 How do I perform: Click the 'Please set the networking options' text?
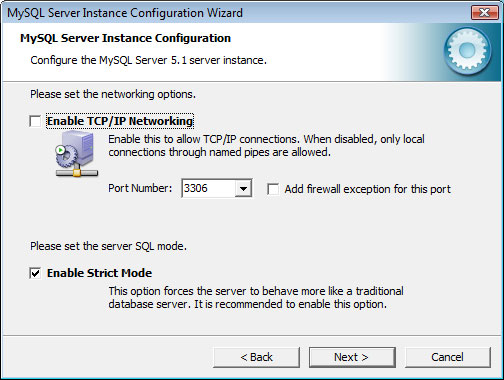113,94
